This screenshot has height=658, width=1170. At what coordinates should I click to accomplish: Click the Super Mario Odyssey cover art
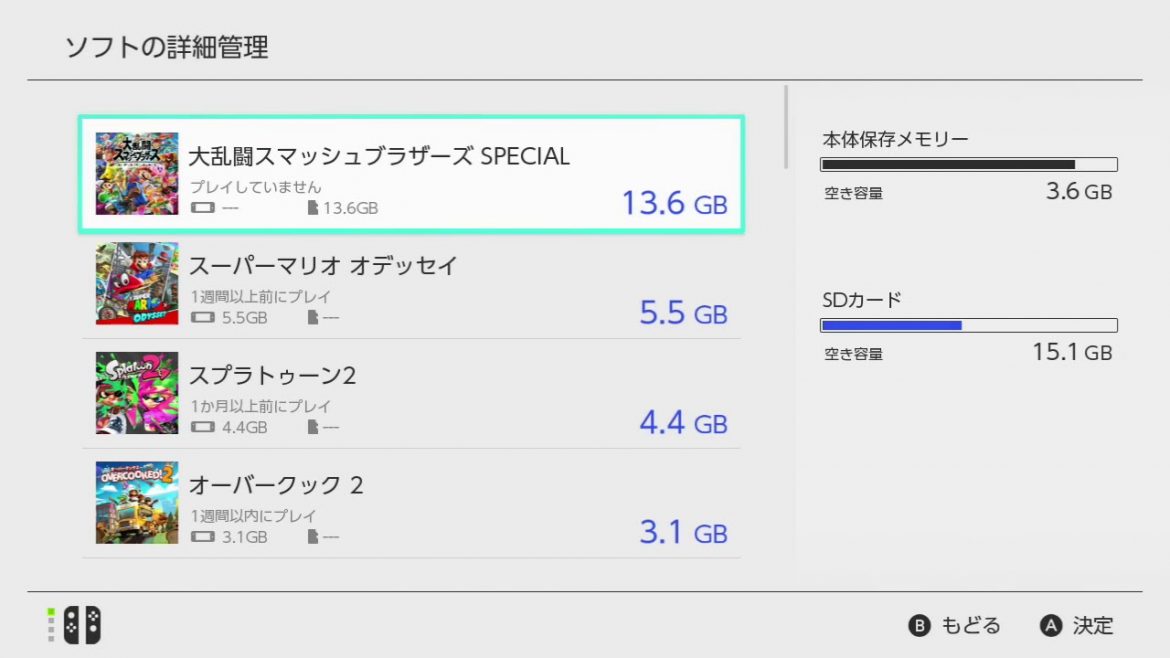[137, 283]
